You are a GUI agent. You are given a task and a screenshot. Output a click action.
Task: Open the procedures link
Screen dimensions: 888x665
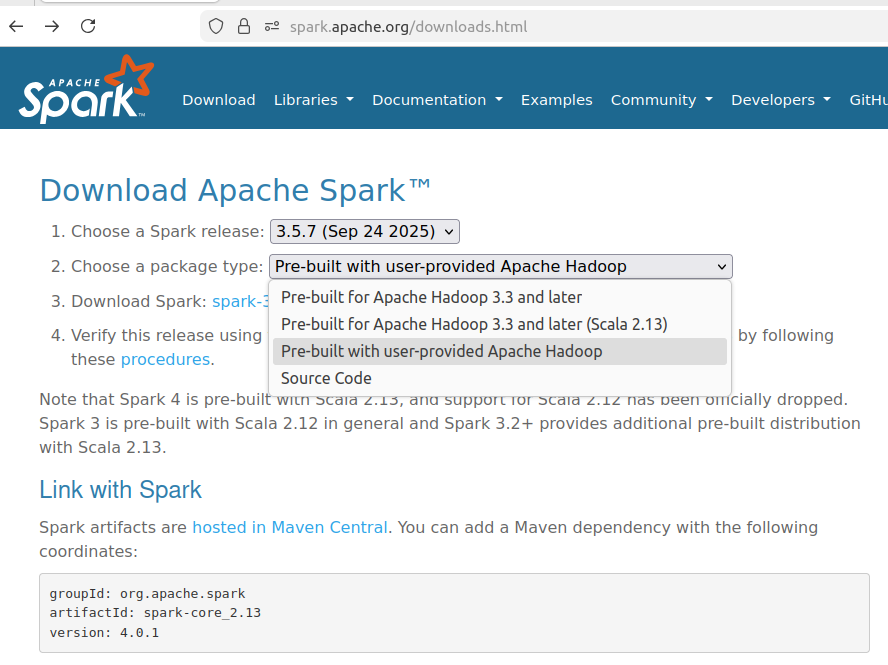point(165,360)
